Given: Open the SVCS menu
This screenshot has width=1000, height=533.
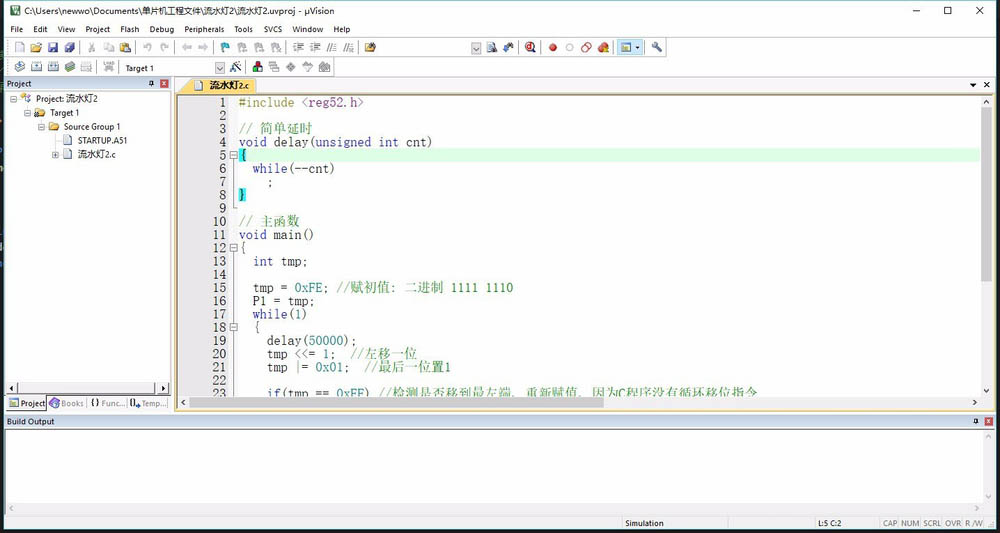Looking at the screenshot, I should coord(273,29).
